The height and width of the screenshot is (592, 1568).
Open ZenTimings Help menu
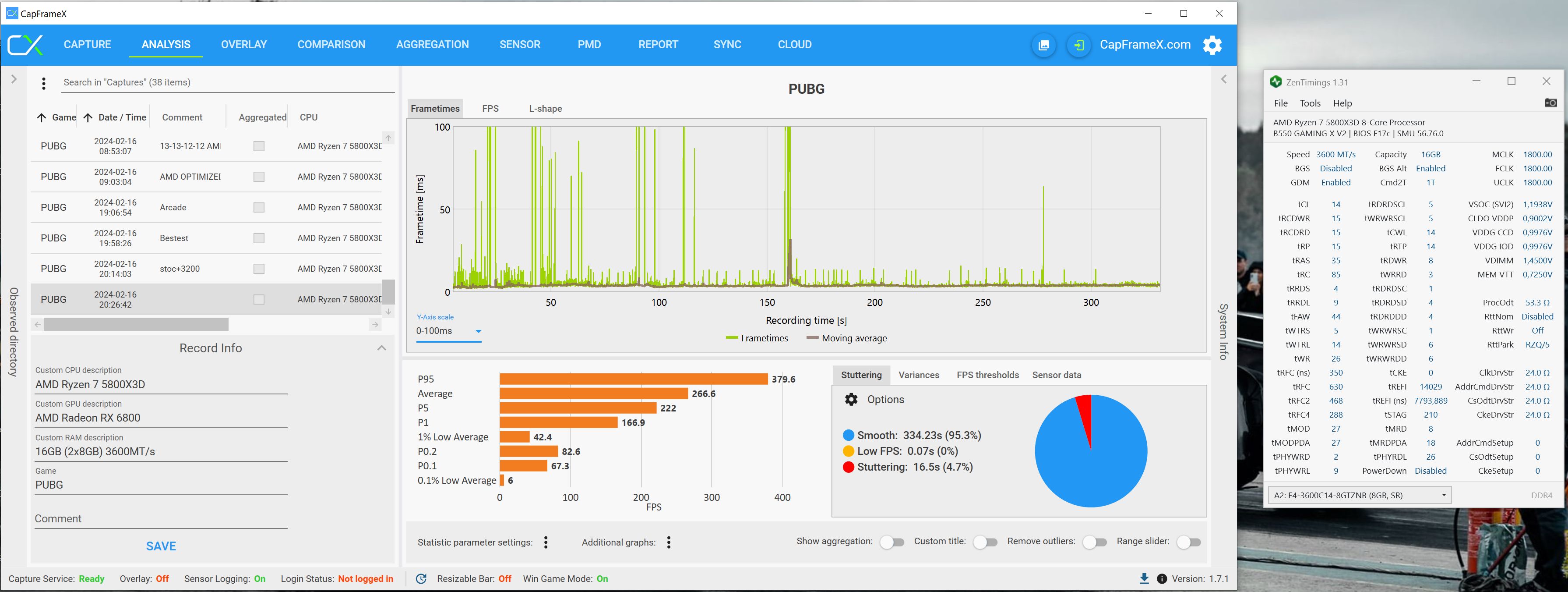(1342, 103)
